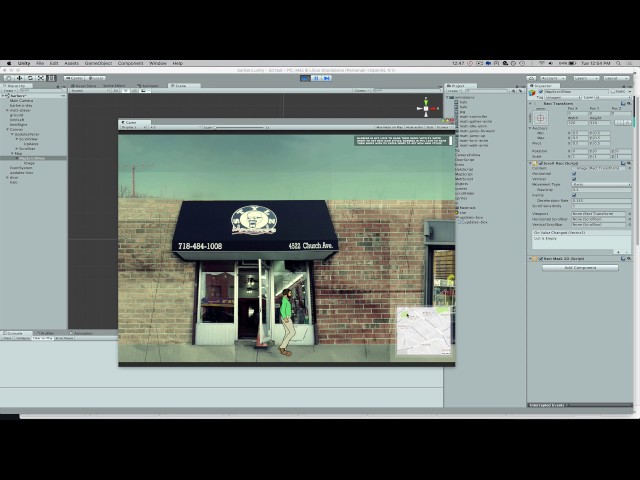Click the anchor presets box in Rect Transform
Screen dimensions: 640x480
540,118
